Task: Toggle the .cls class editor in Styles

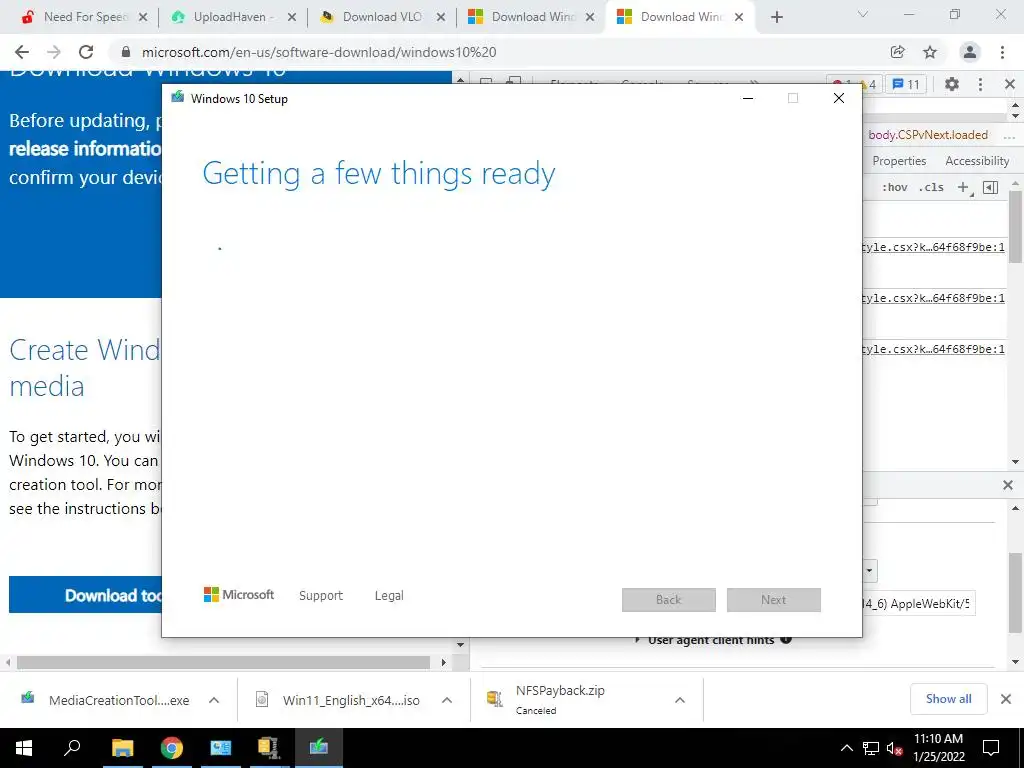Action: point(931,187)
